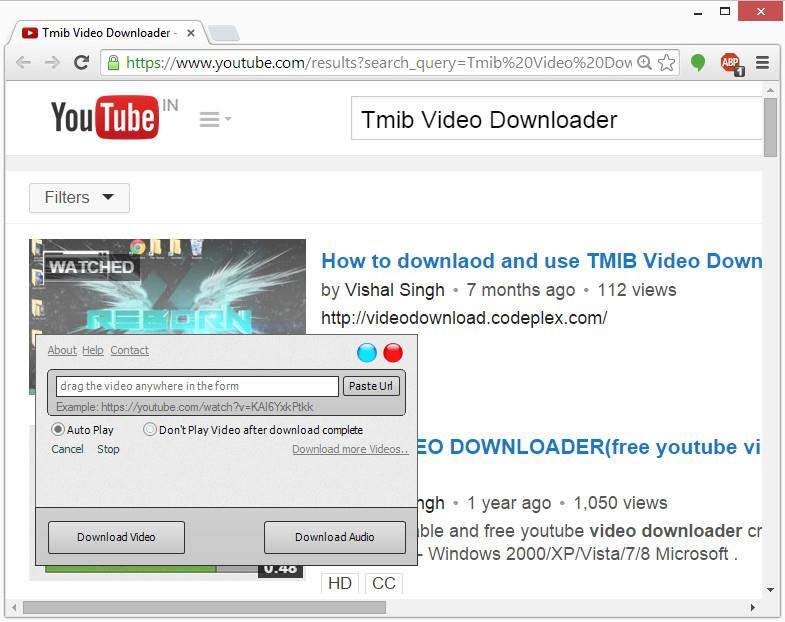
Task: Open the Download more Videos link
Action: [350, 449]
